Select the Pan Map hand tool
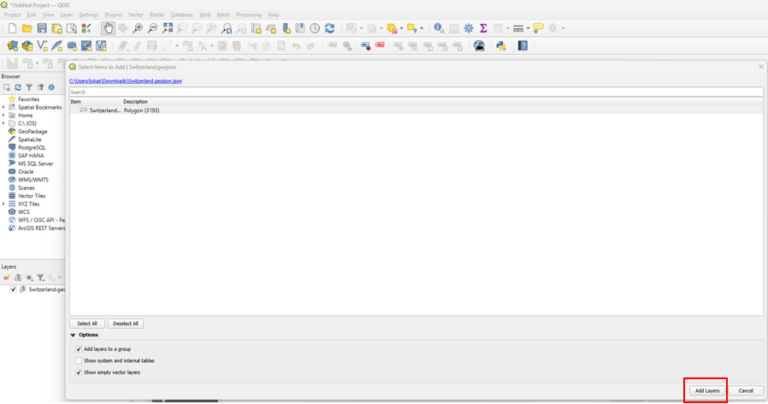 coord(108,28)
